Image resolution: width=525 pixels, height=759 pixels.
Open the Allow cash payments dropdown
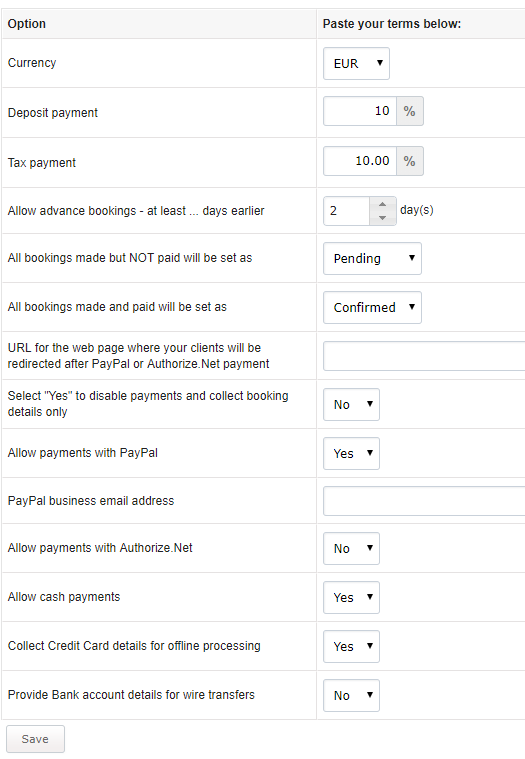click(x=351, y=597)
